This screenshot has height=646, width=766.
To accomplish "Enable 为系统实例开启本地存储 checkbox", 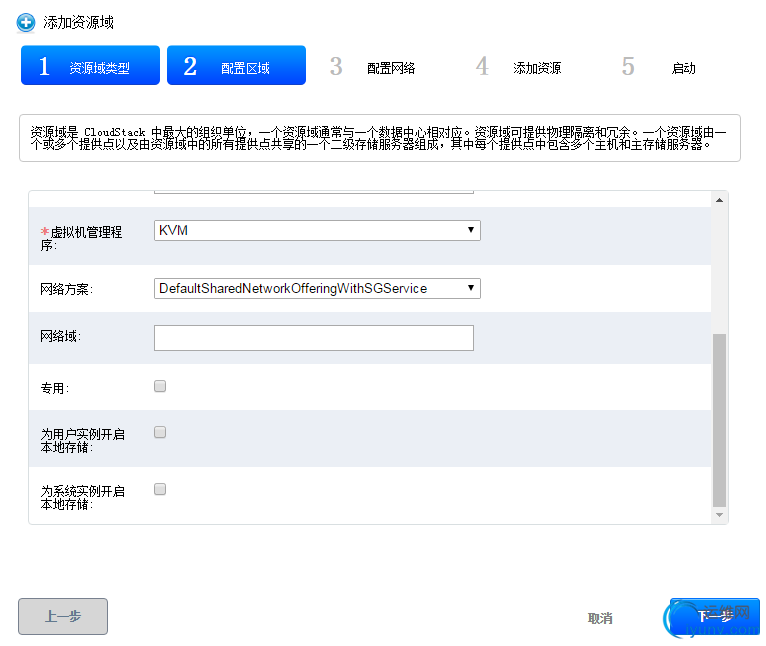I will 160,489.
